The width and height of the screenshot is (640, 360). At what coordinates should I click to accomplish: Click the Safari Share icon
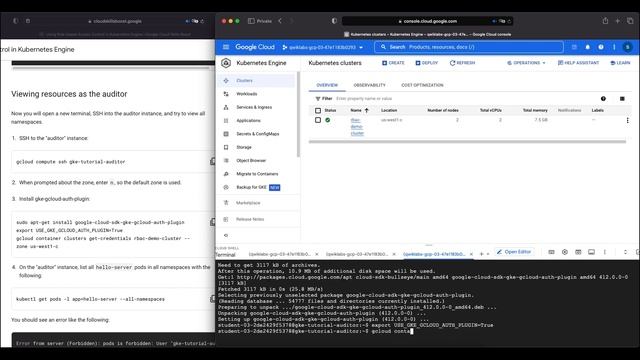click(x=605, y=21)
